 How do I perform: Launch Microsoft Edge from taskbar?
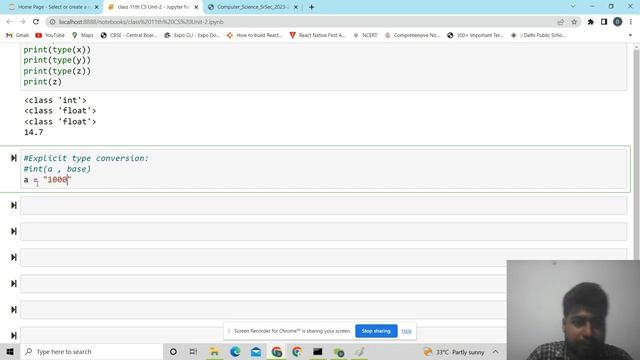pyautogui.click(x=235, y=351)
